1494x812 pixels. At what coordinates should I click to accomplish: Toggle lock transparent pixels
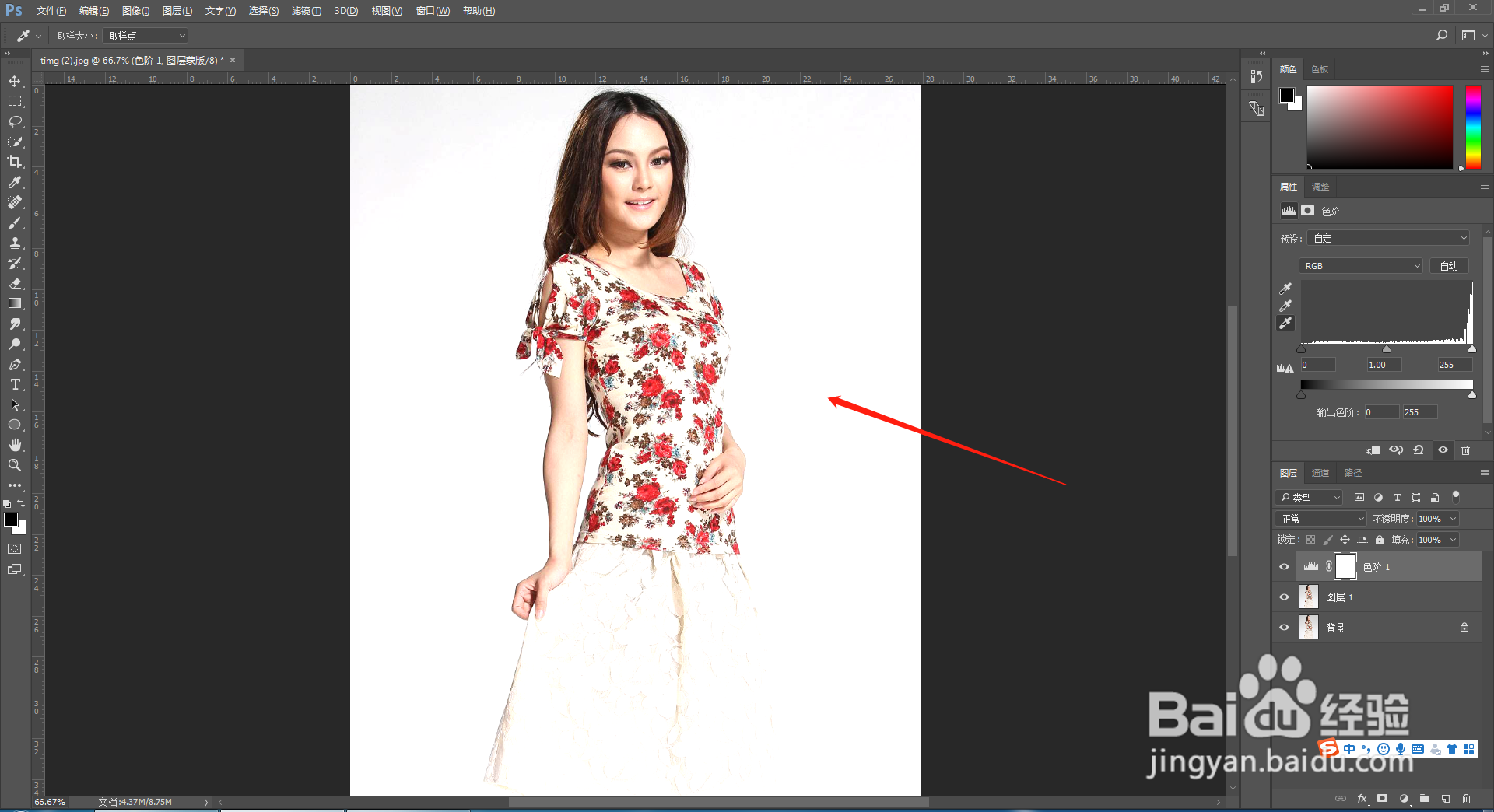tap(1311, 540)
